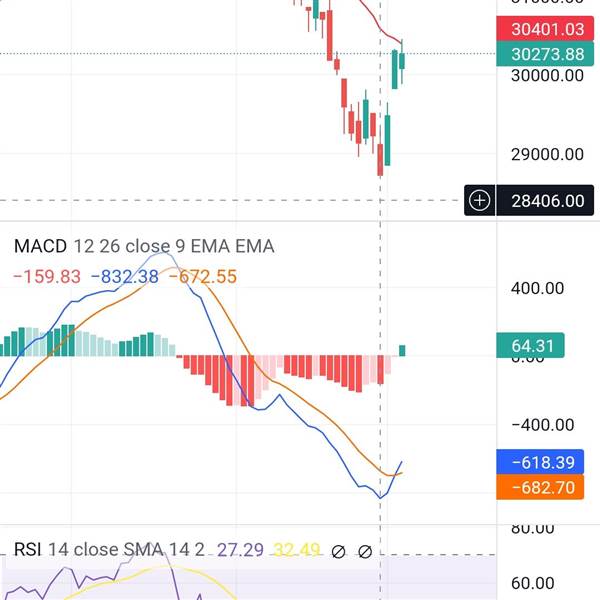Screen dimensions: 600x600
Task: Click the plus icon beside 28406.00
Action: [x=479, y=201]
